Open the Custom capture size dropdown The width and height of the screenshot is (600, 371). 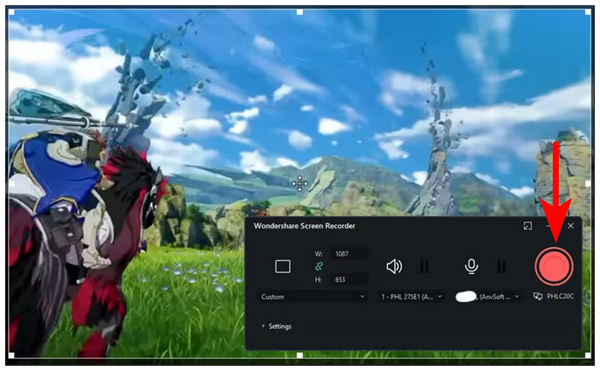coord(313,297)
